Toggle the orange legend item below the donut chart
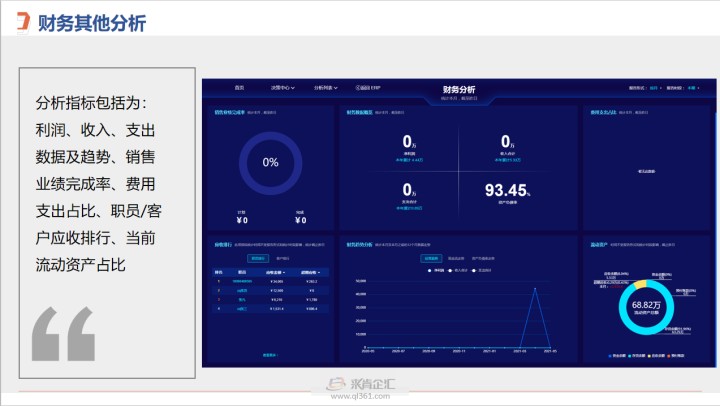720x406 pixels. coord(675,355)
